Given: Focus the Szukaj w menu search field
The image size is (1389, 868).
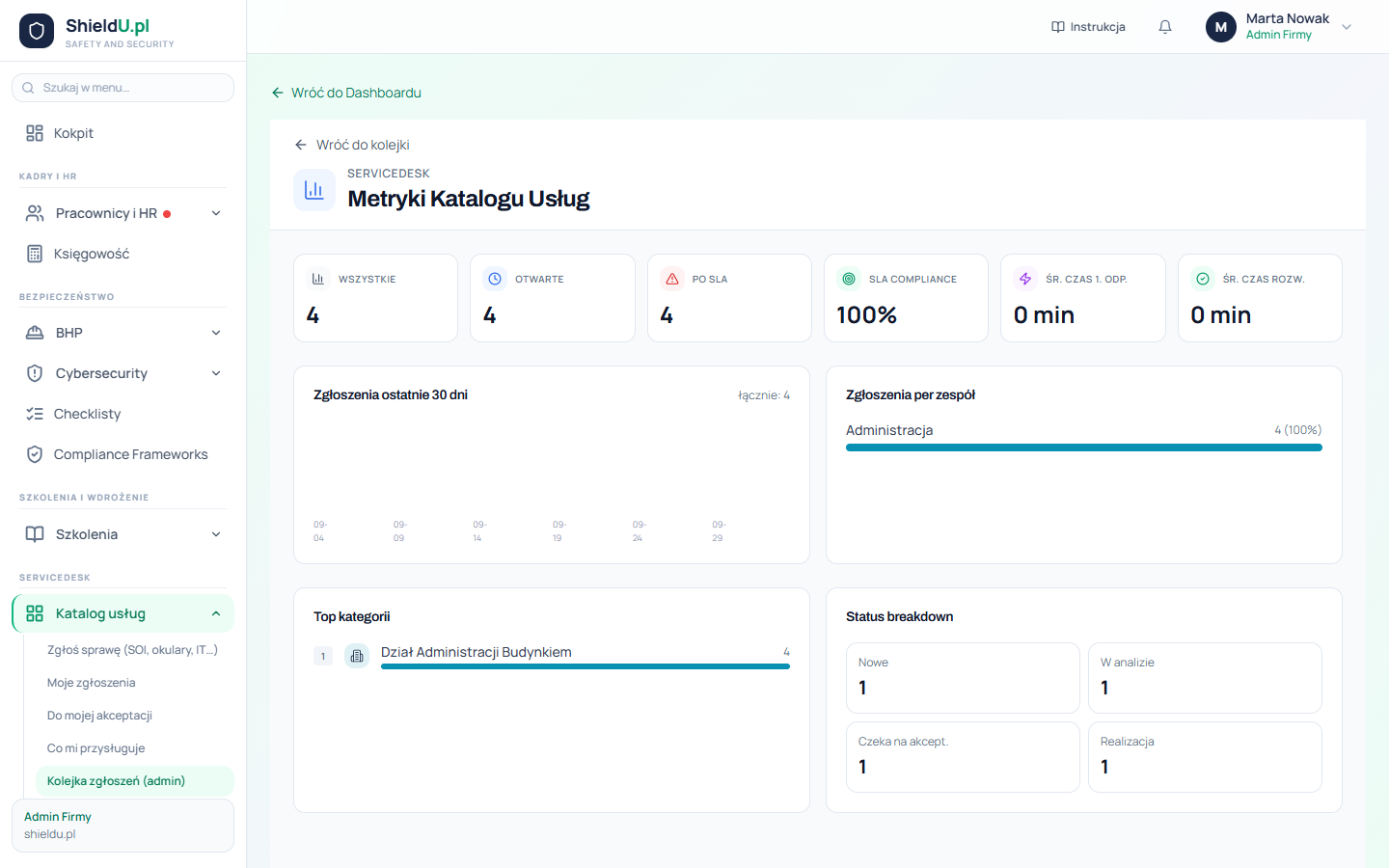Looking at the screenshot, I should coord(123,88).
